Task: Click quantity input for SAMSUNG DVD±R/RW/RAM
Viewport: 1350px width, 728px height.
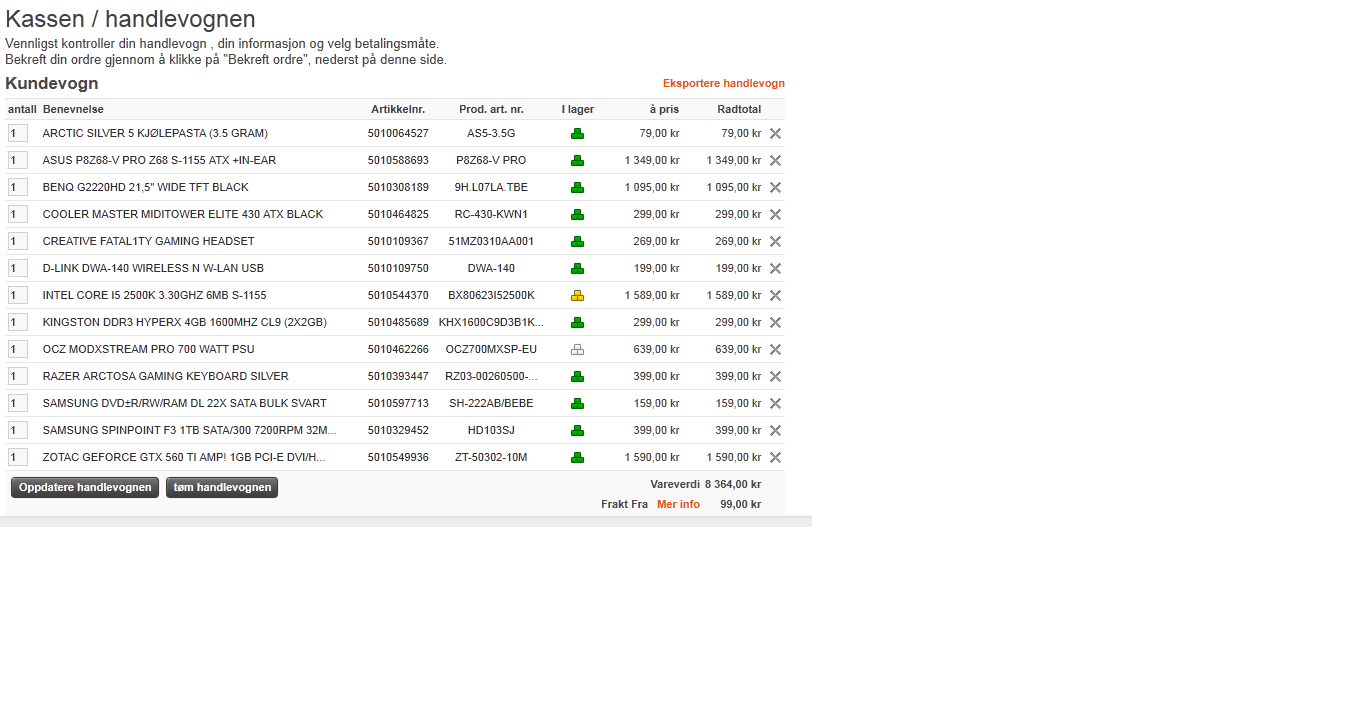Action: click(18, 403)
